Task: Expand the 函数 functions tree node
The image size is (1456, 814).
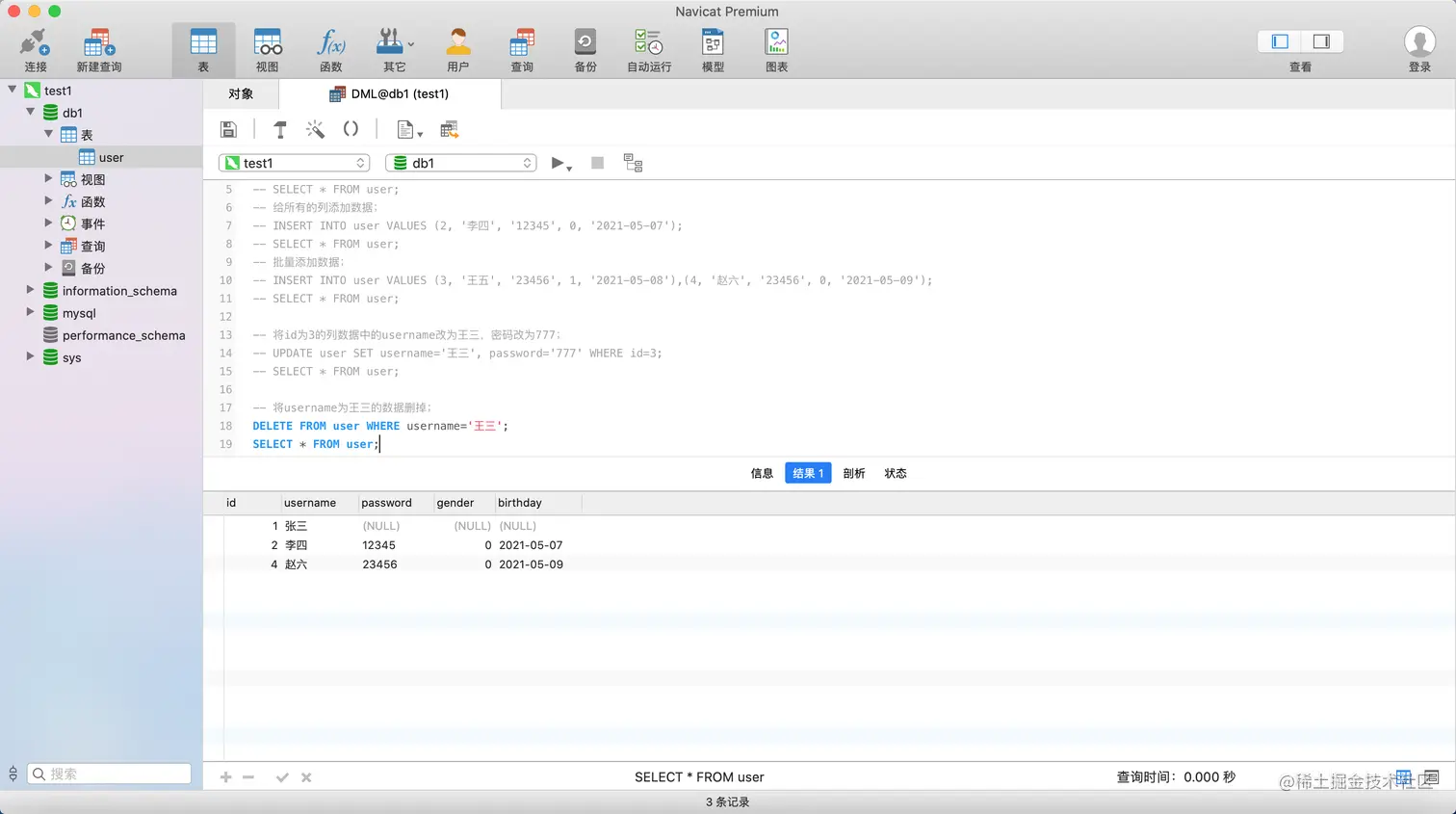Action: [49, 200]
